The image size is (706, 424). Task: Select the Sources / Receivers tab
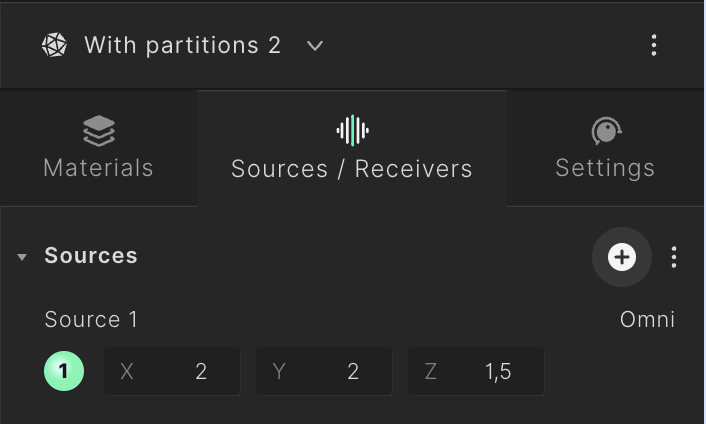pyautogui.click(x=352, y=149)
